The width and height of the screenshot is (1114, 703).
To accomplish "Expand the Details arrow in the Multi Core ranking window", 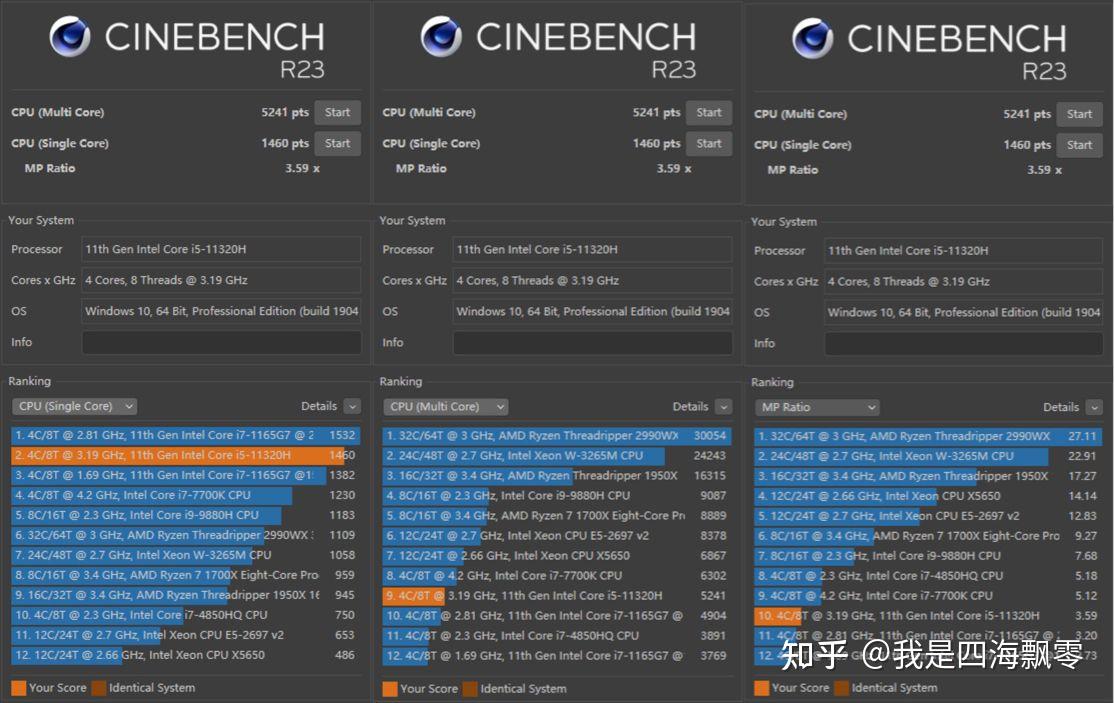I will coord(724,407).
